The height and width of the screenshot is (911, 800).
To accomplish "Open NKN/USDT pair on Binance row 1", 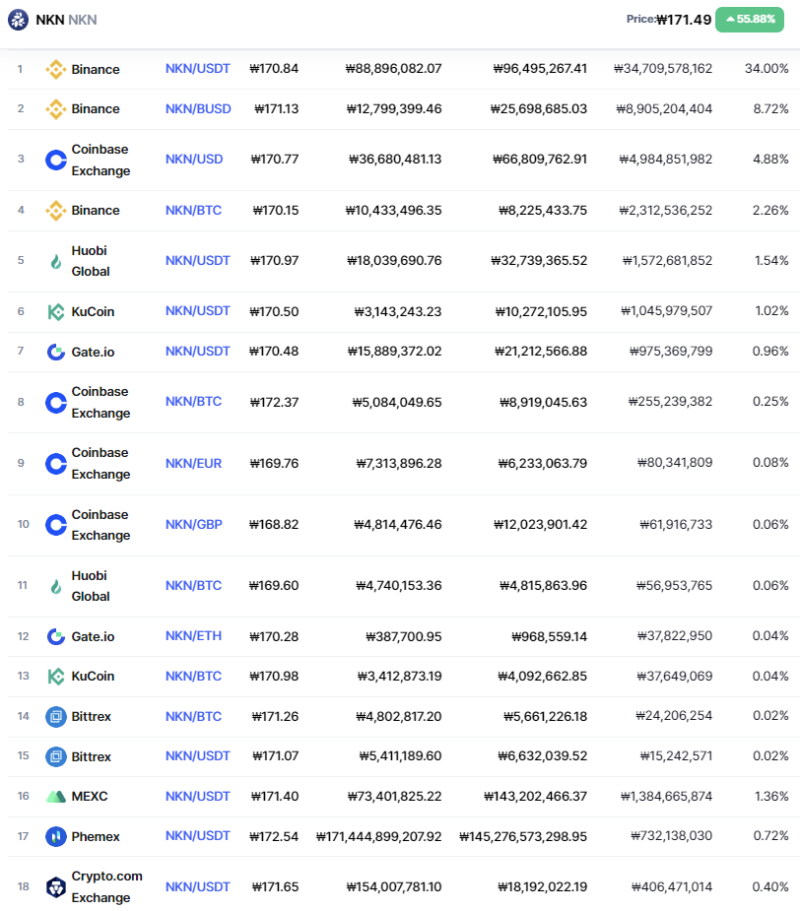I will pyautogui.click(x=198, y=69).
